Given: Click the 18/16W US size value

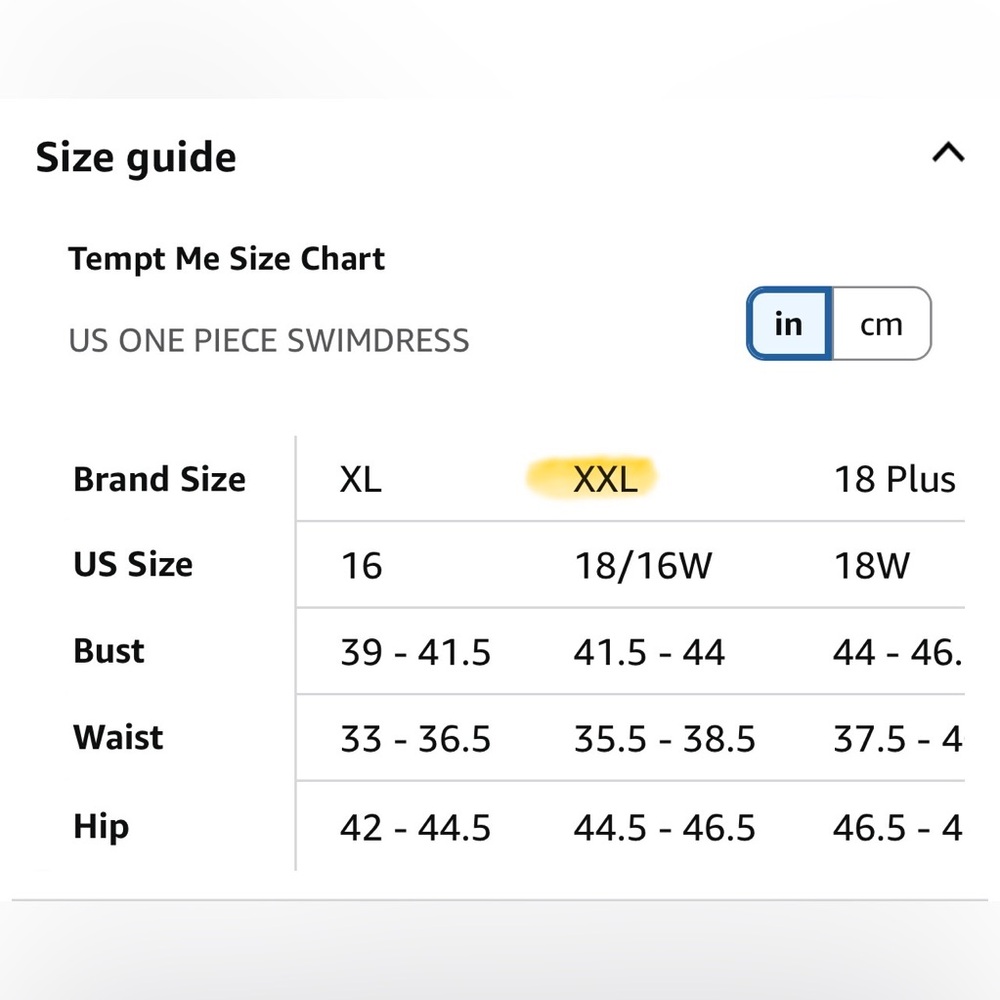Looking at the screenshot, I should pos(643,565).
